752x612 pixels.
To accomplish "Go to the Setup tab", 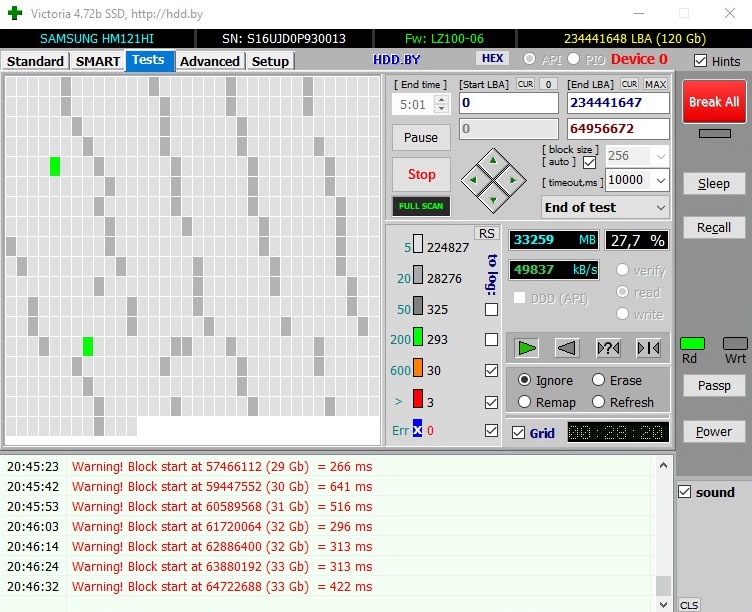I will tap(270, 61).
